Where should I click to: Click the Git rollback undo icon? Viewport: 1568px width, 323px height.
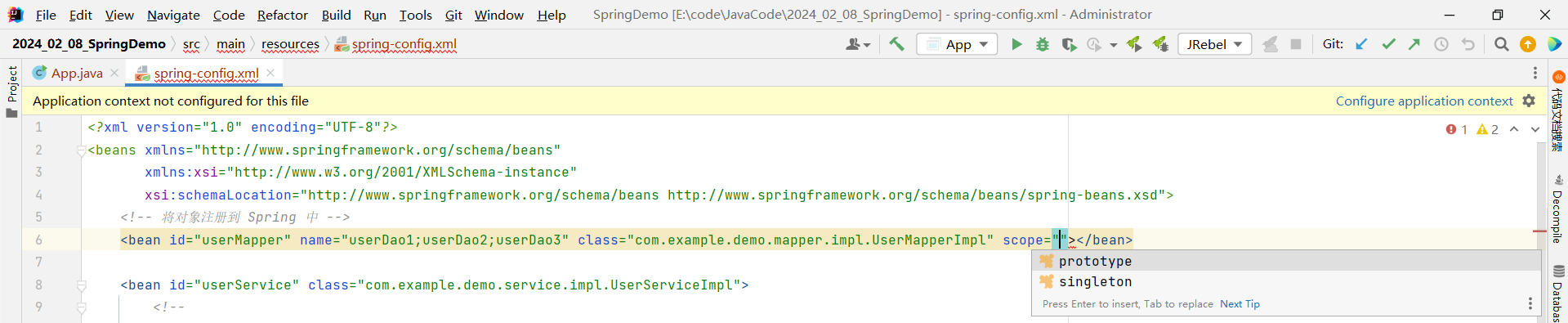coord(1468,44)
